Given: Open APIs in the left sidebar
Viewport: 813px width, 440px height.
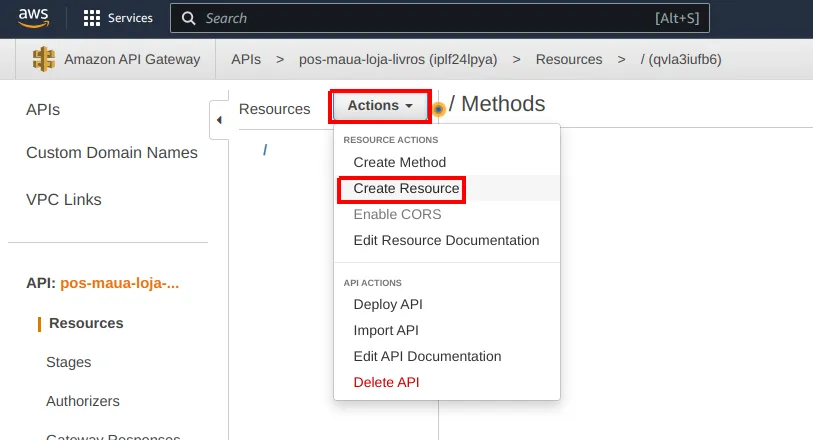Looking at the screenshot, I should click(43, 110).
